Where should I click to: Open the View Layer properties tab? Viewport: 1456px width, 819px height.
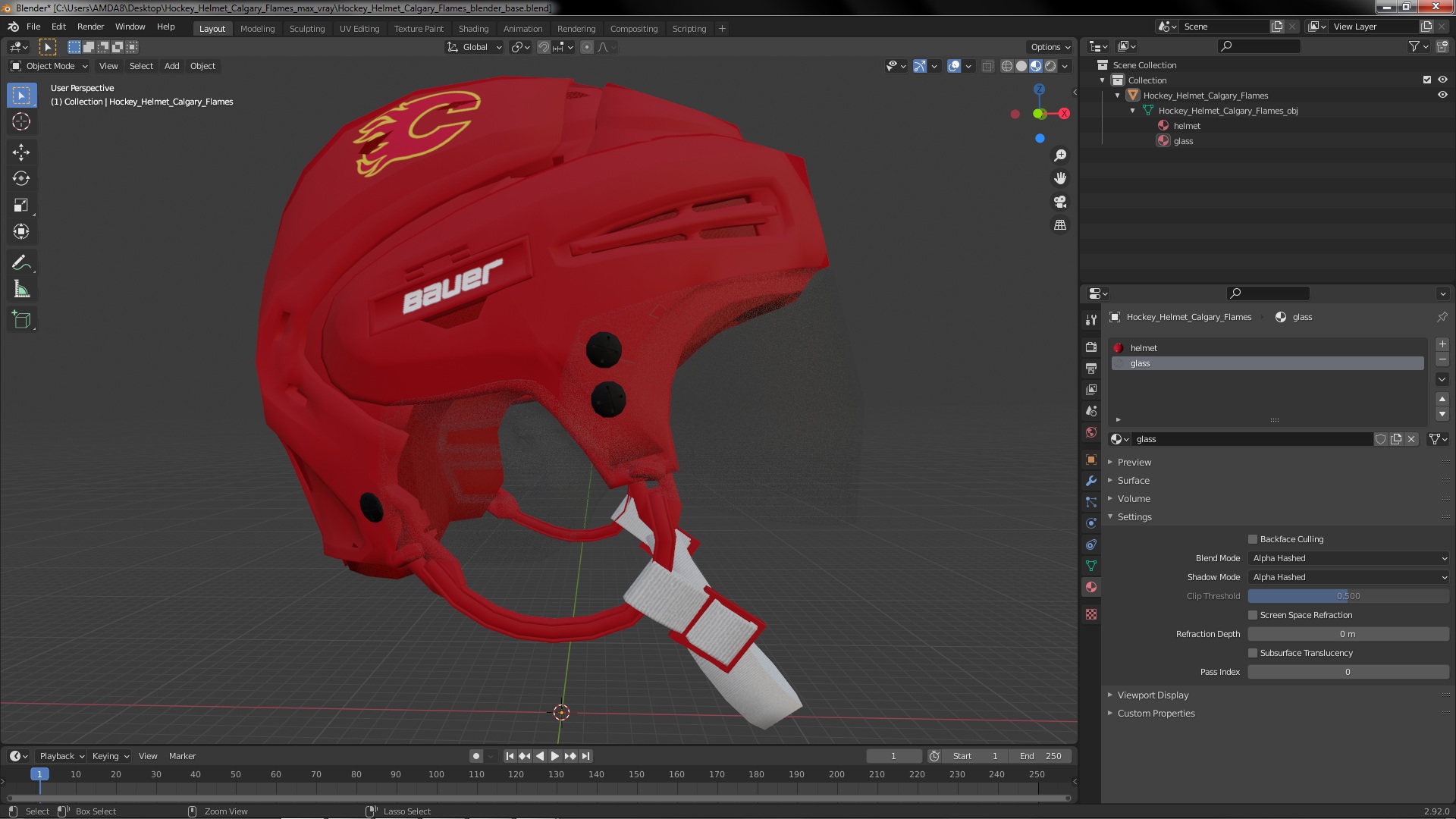pos(1091,389)
